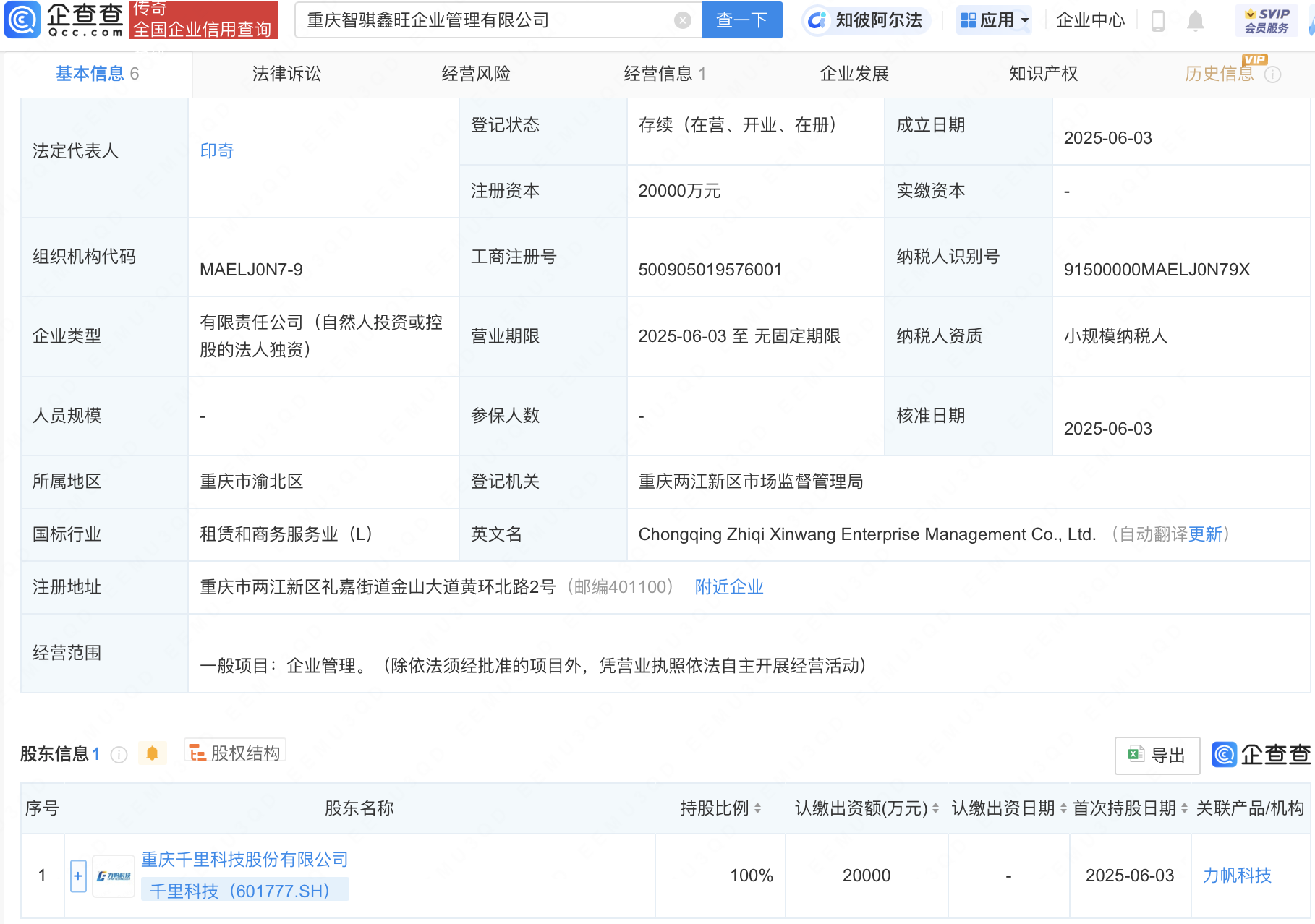Sort by 持股比例 column
1315x924 pixels.
pos(757,808)
